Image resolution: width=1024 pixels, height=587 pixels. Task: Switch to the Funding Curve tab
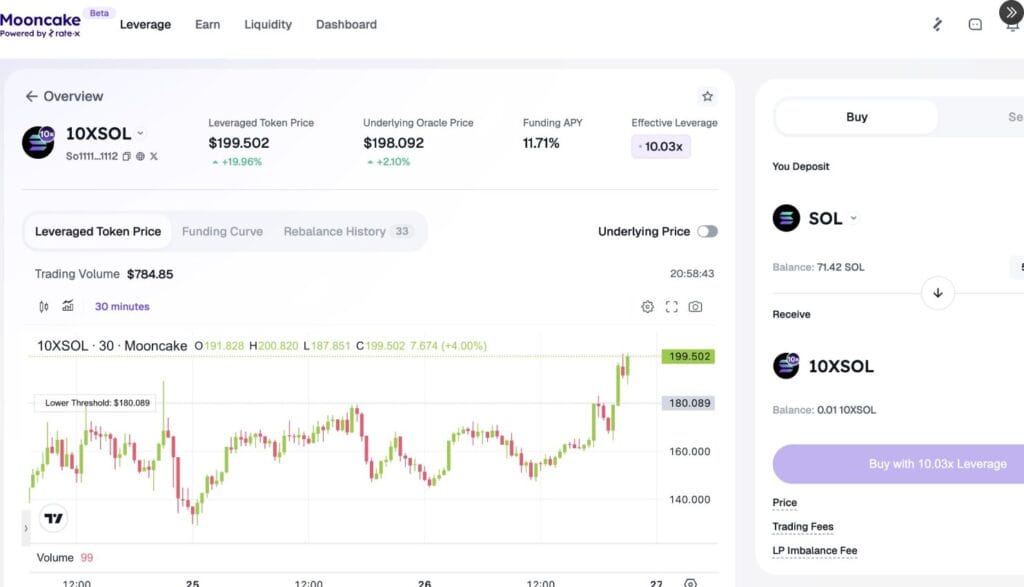[222, 231]
